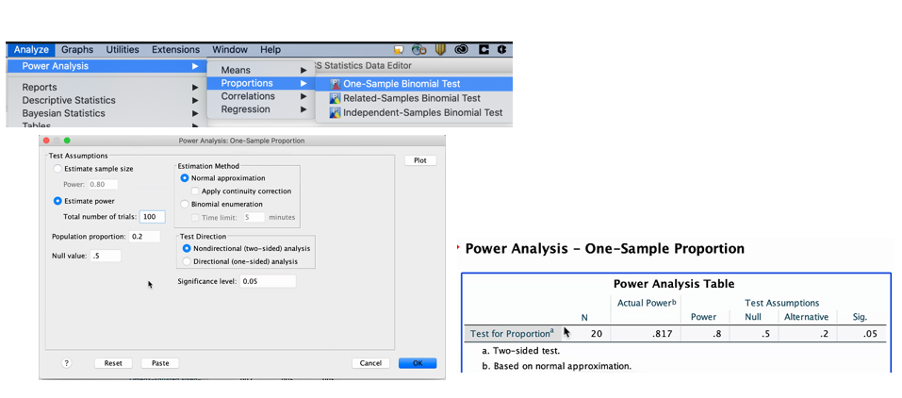
Task: Click the Cancel button
Action: [370, 363]
